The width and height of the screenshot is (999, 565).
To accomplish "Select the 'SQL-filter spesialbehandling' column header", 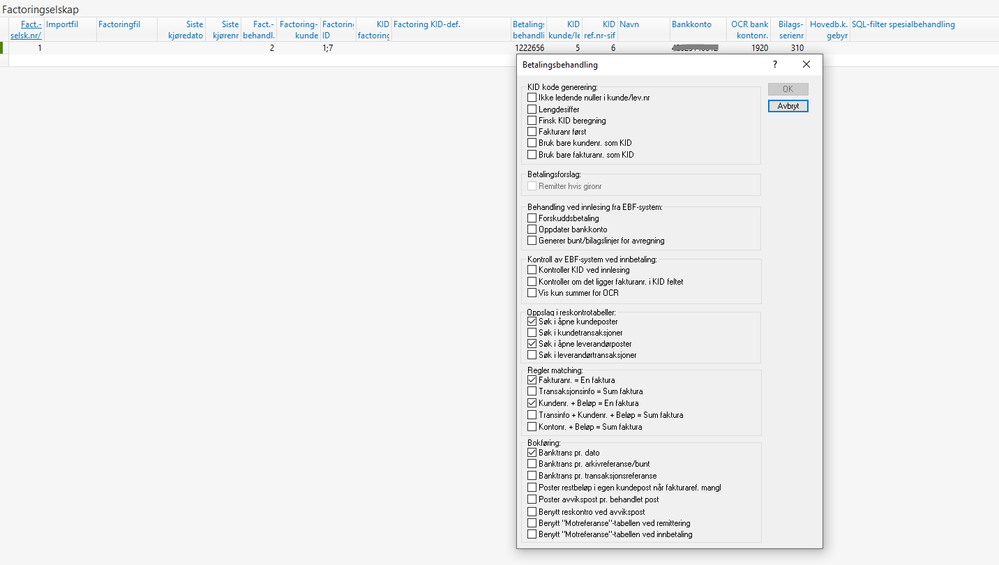I will tap(905, 24).
